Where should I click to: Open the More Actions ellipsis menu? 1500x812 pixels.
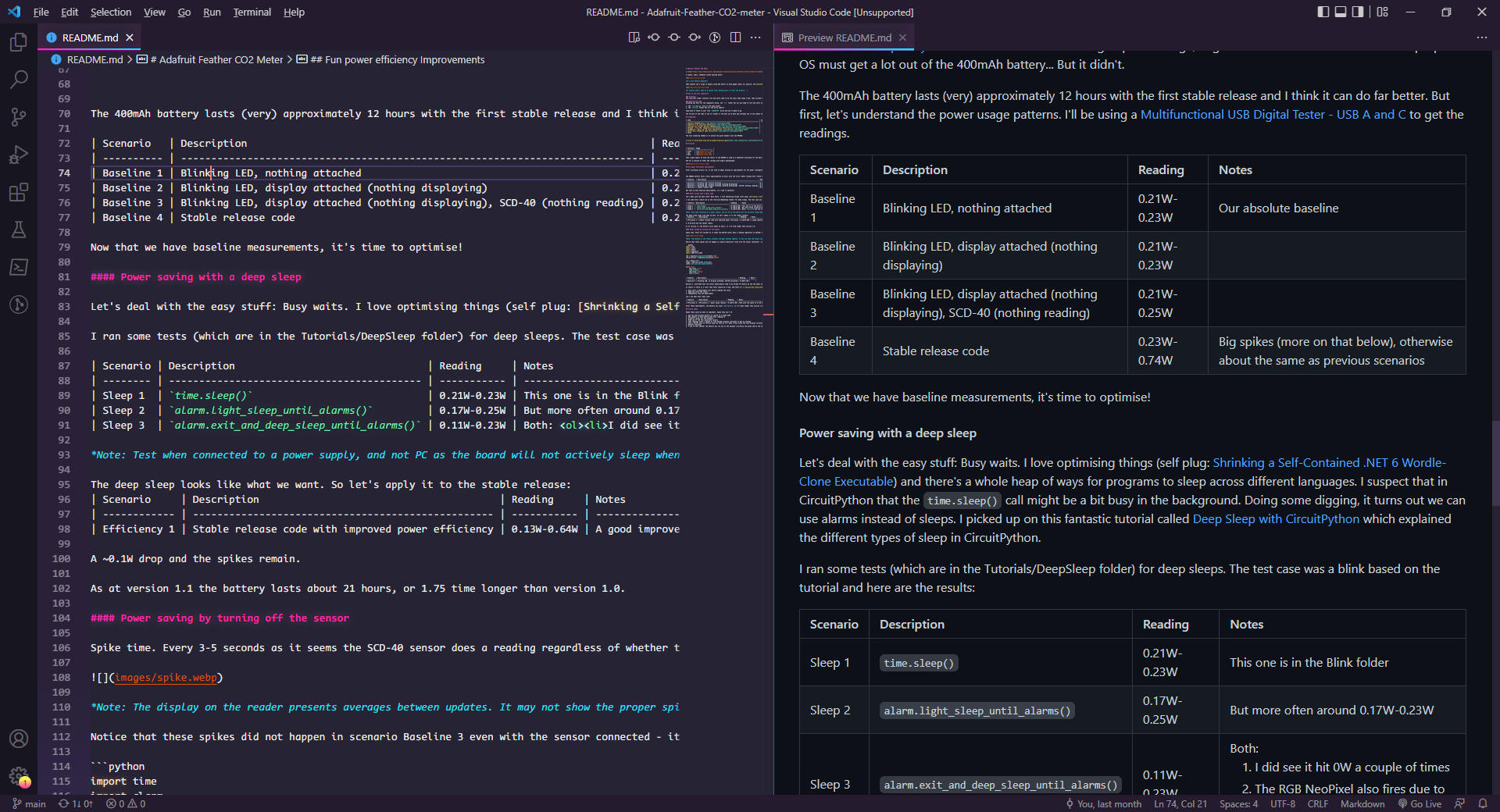(x=755, y=37)
